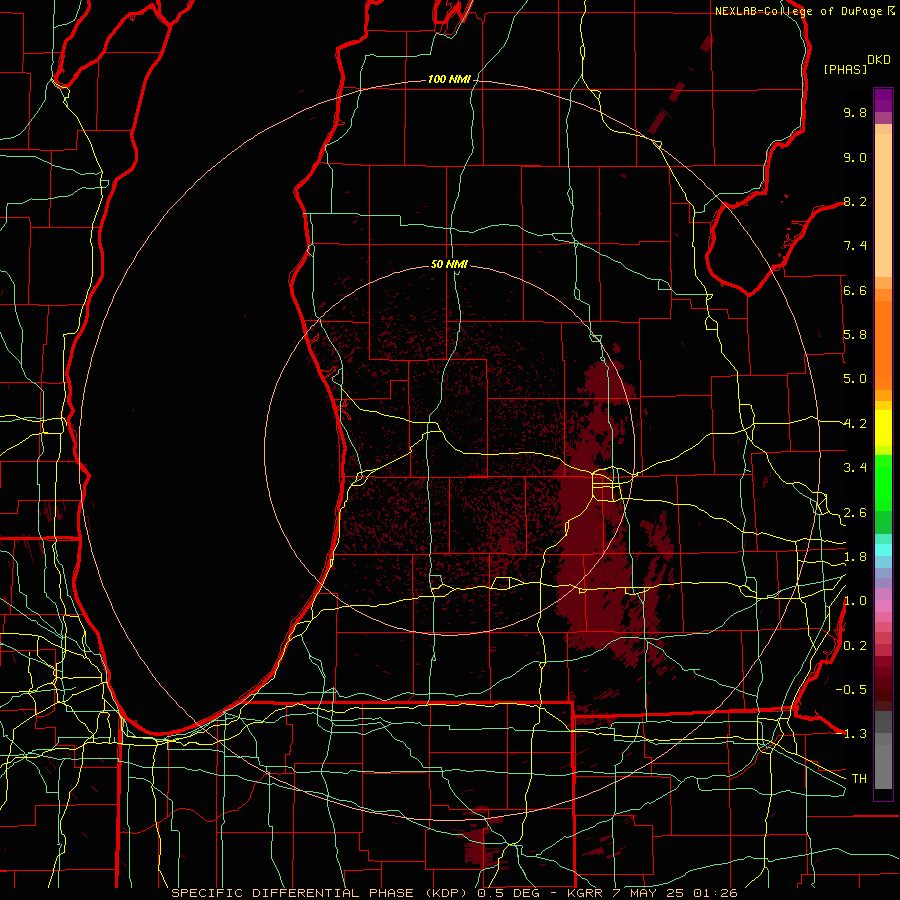Pick the pale peach segment of the color bar
This screenshot has width=900, height=900.
[x=883, y=205]
